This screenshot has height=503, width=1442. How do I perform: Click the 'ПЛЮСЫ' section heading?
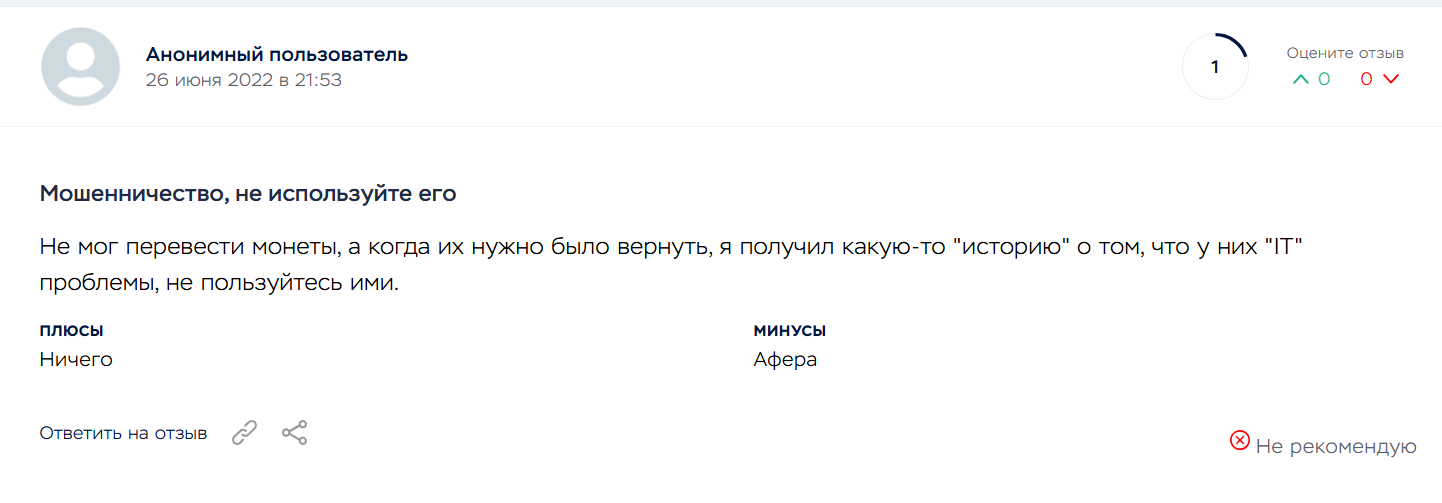[72, 331]
